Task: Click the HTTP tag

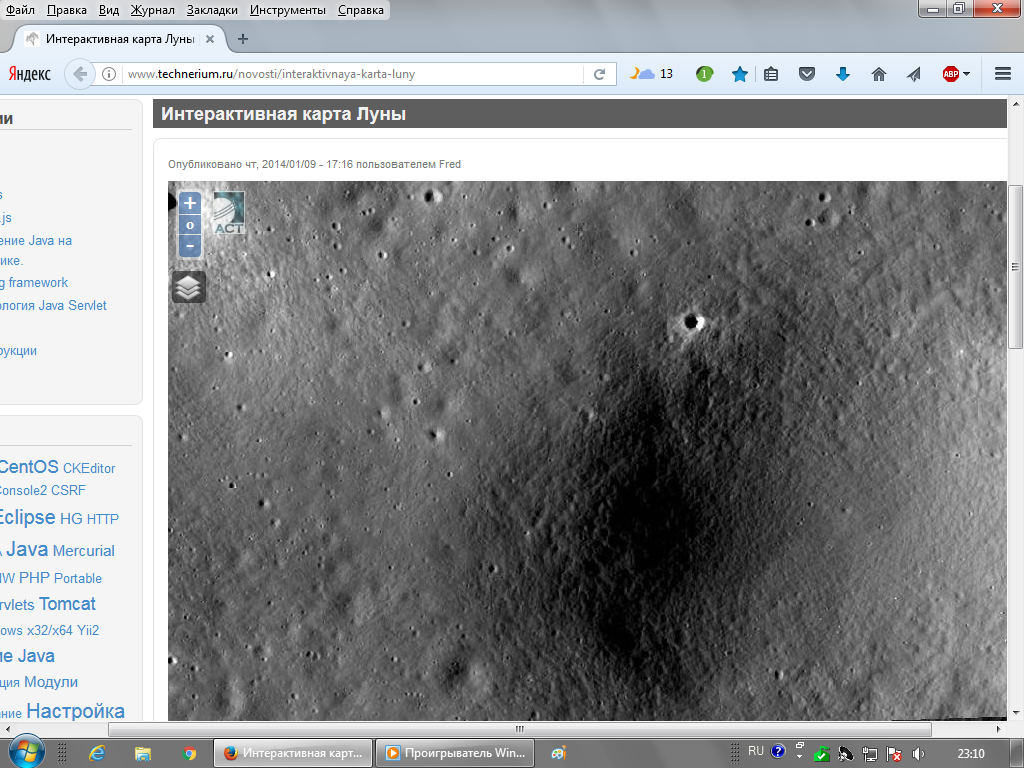Action: pyautogui.click(x=103, y=519)
